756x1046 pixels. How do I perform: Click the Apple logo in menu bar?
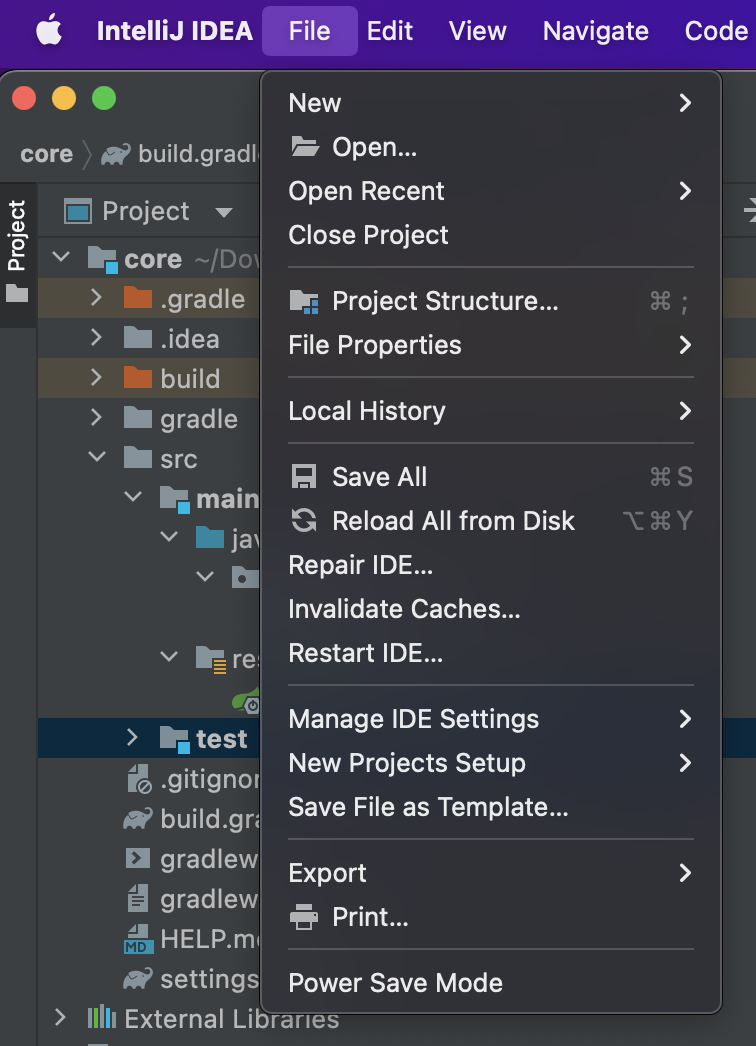[48, 31]
